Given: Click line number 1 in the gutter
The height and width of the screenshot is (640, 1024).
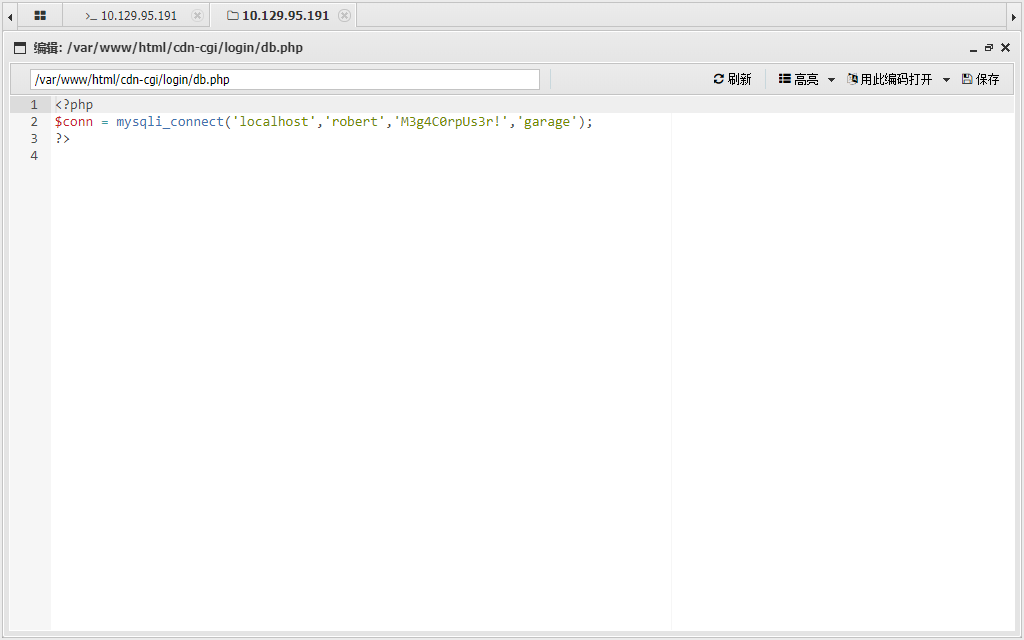Looking at the screenshot, I should click(x=34, y=104).
